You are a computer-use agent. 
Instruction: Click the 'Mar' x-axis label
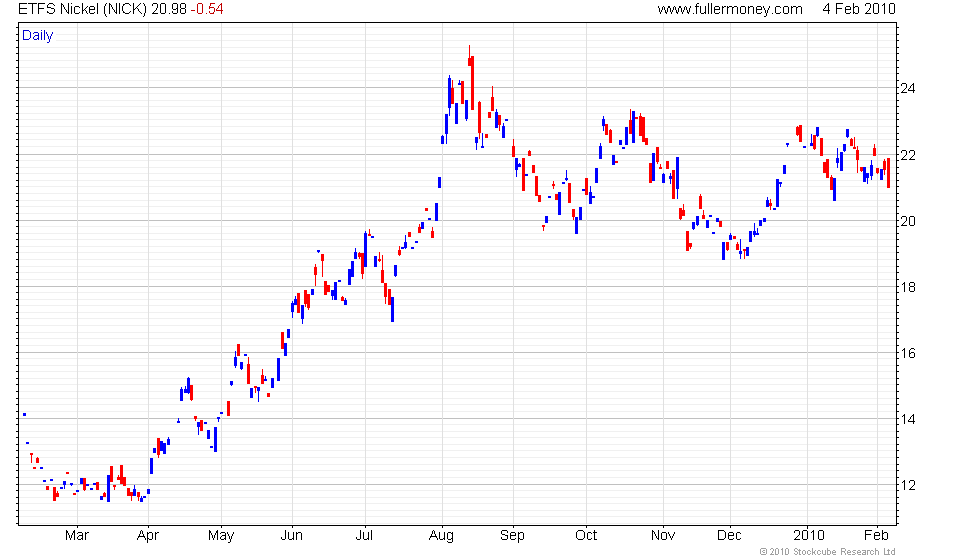[x=77, y=536]
